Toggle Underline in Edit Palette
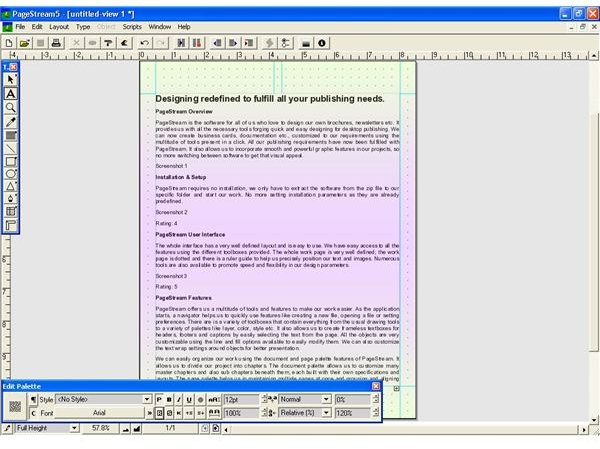 [x=189, y=400]
